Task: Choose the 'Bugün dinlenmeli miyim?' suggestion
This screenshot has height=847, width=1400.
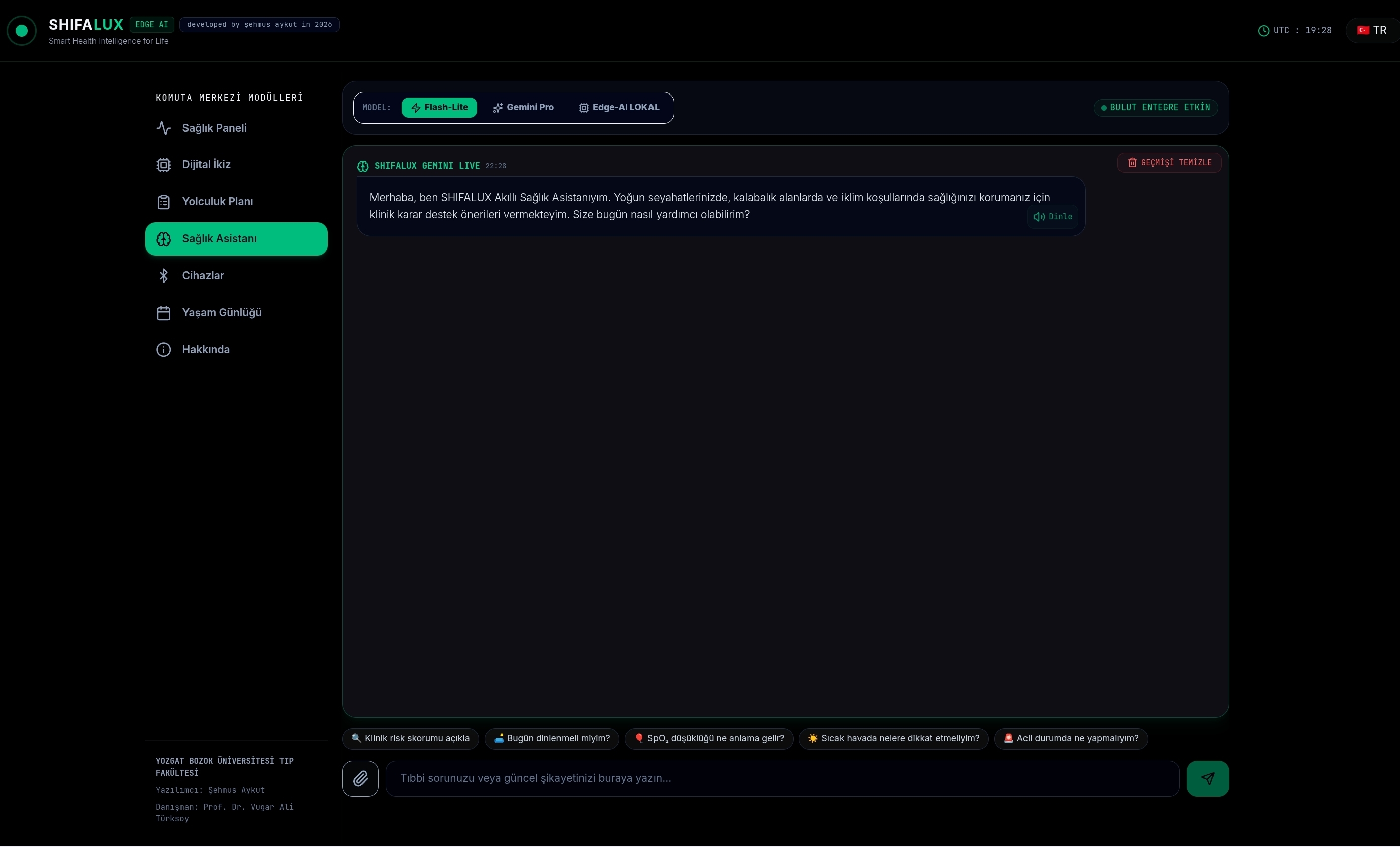Action: click(x=551, y=739)
